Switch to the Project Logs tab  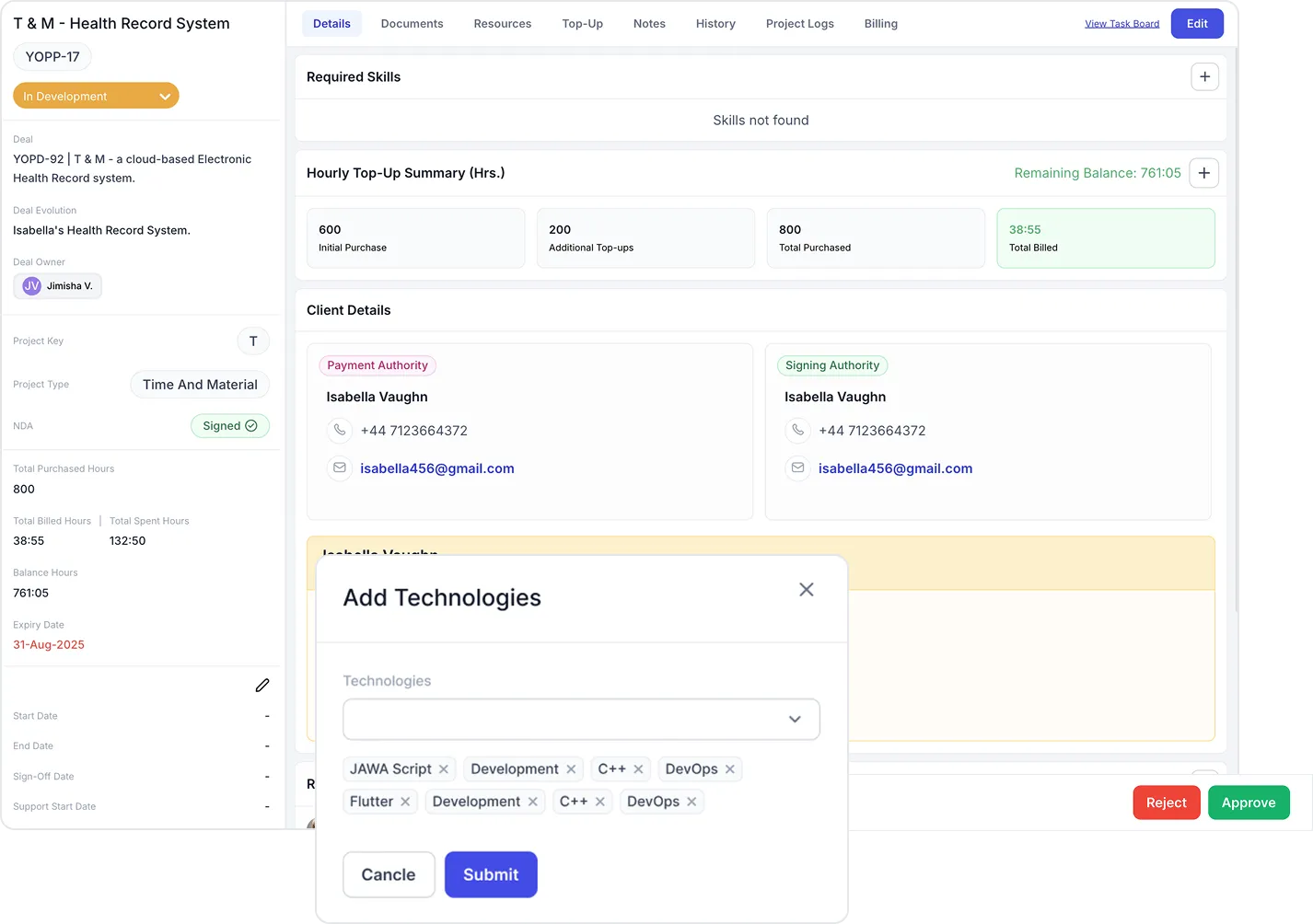799,23
